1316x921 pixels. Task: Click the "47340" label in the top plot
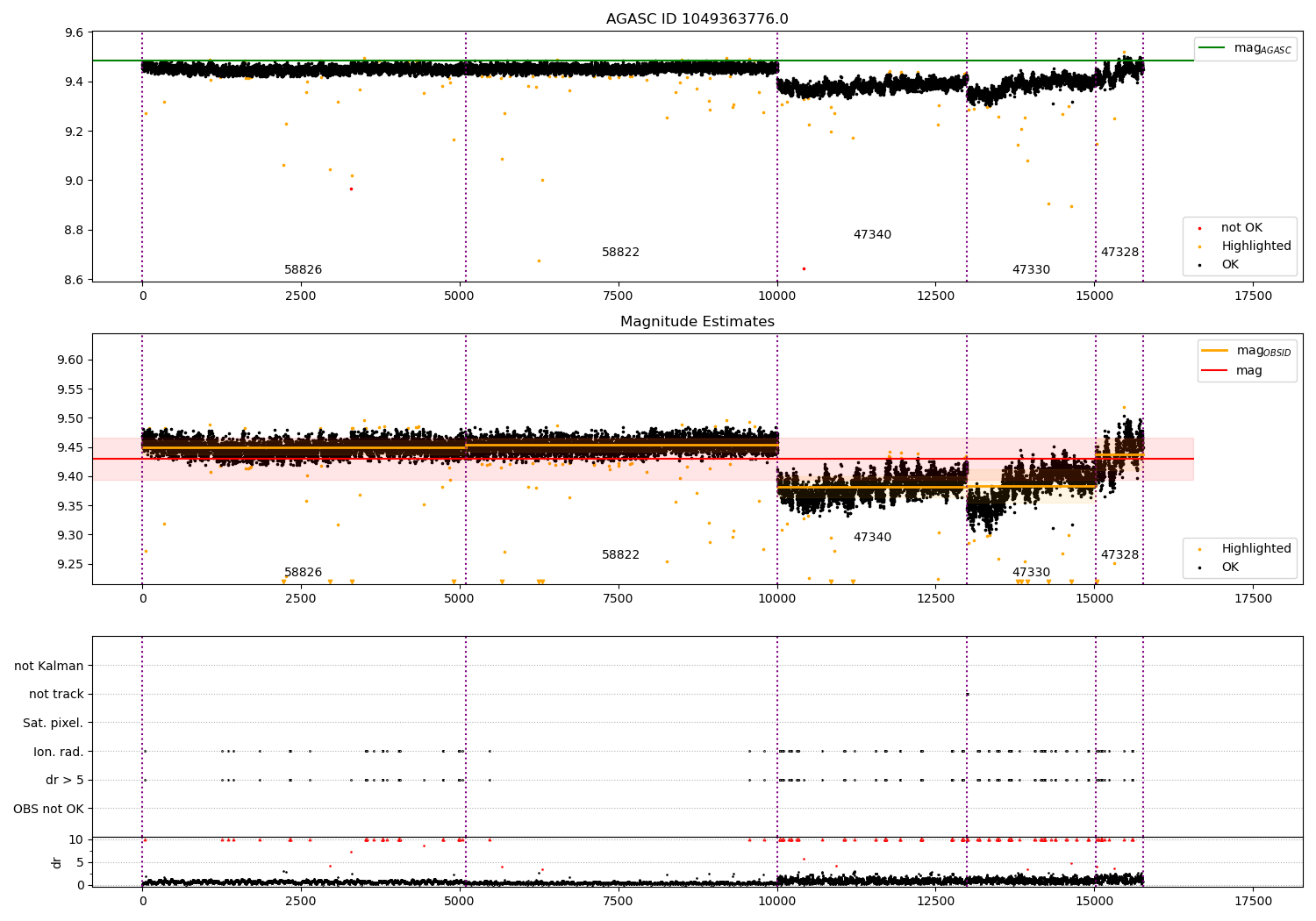click(x=872, y=235)
